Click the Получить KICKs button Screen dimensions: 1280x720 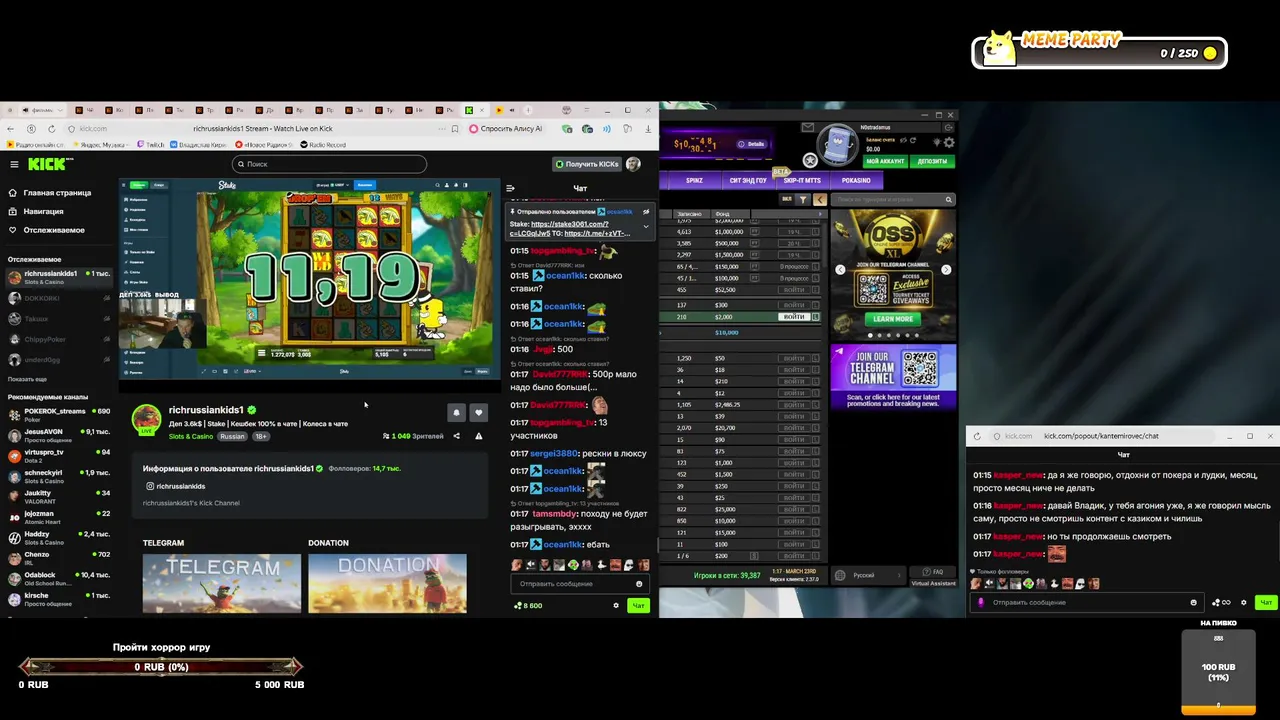click(x=586, y=164)
